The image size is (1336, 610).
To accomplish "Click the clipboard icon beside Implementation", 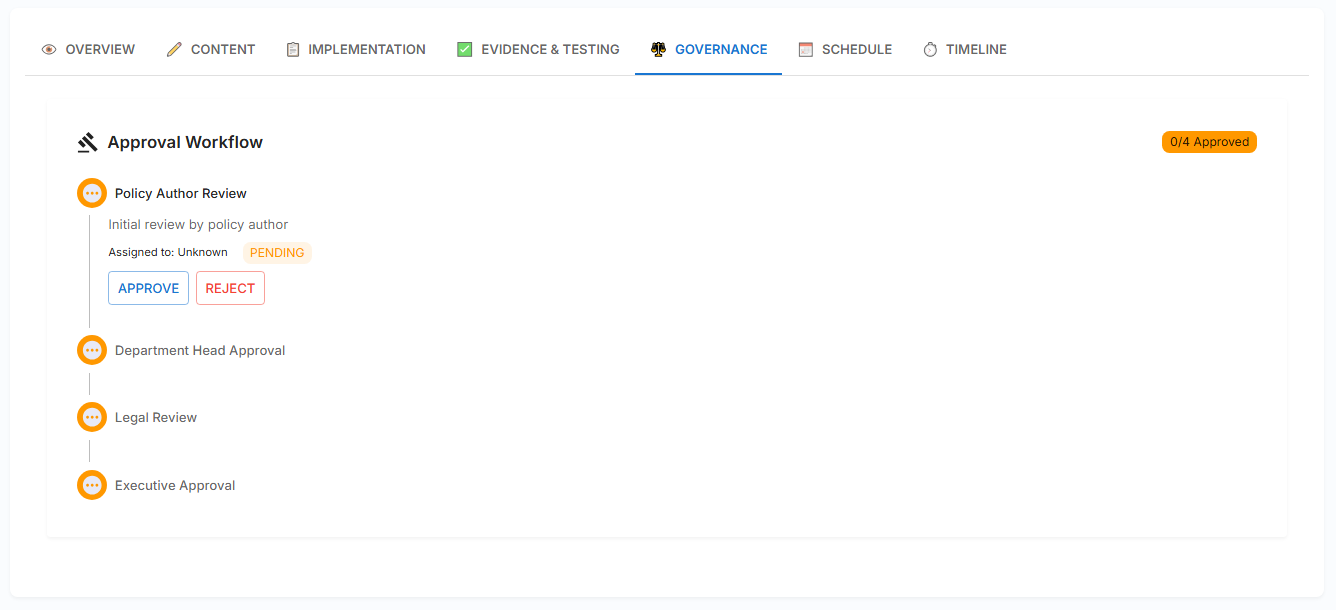I will 293,49.
